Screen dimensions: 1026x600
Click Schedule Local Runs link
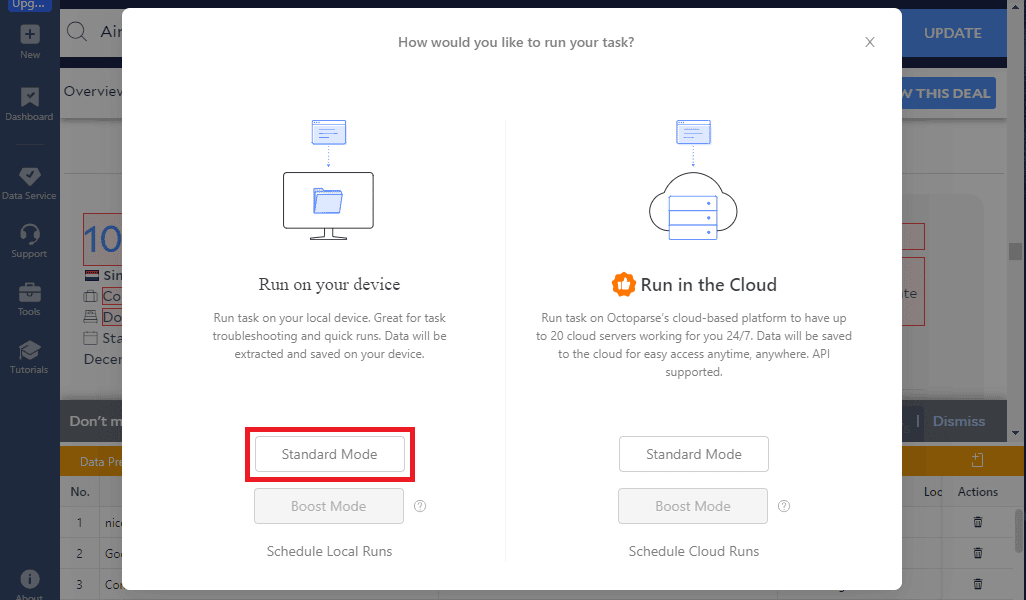click(x=329, y=551)
